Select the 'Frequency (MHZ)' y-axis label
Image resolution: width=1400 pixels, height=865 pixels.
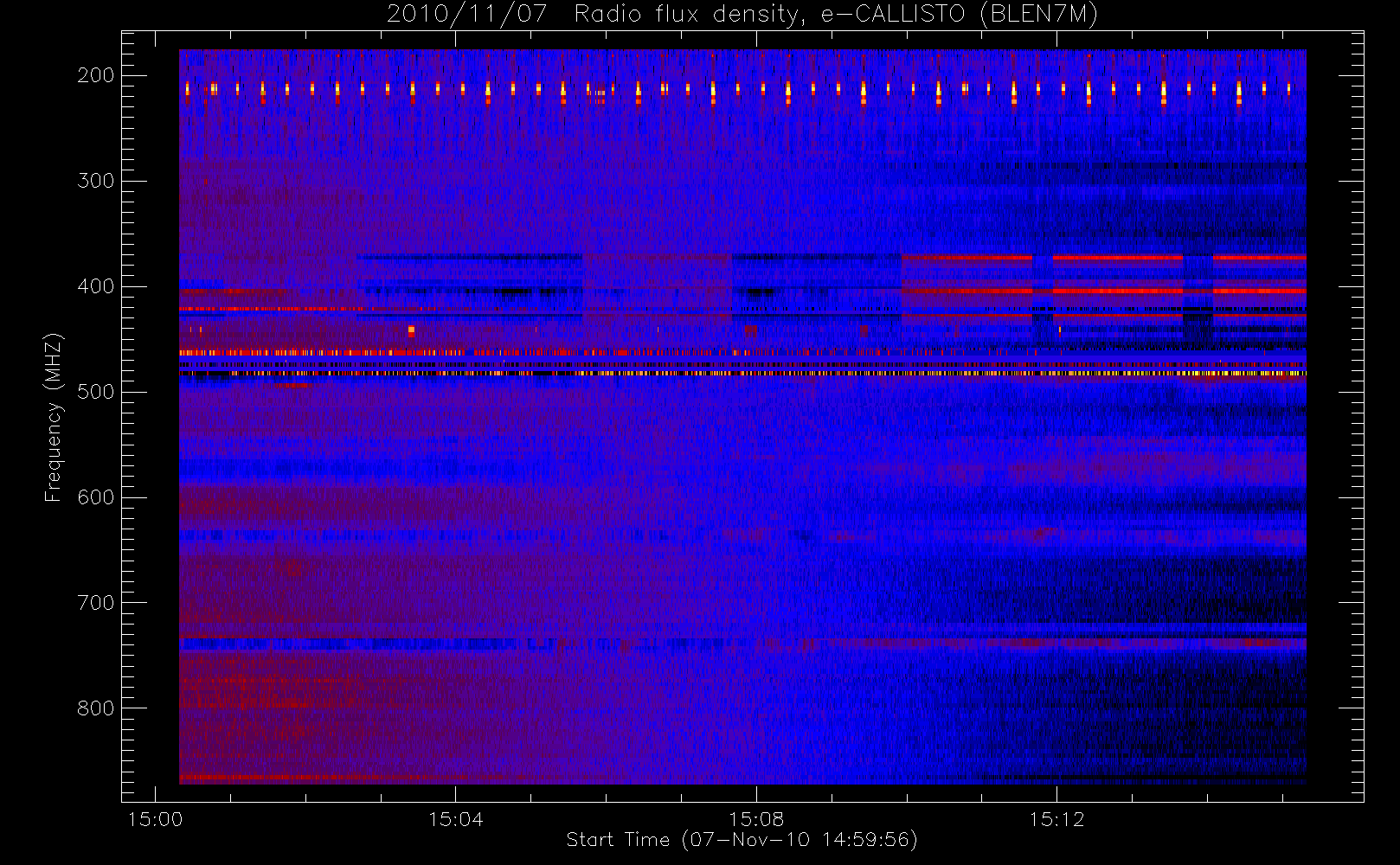tap(54, 417)
